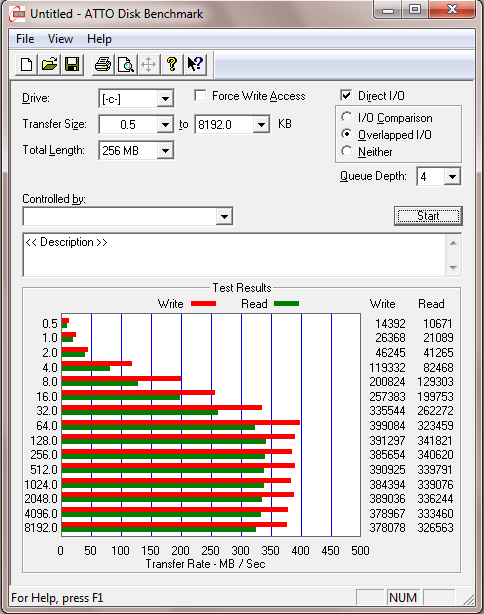Viewport: 484px width, 614px height.
Task: Open the Help menu
Action: pyautogui.click(x=99, y=39)
